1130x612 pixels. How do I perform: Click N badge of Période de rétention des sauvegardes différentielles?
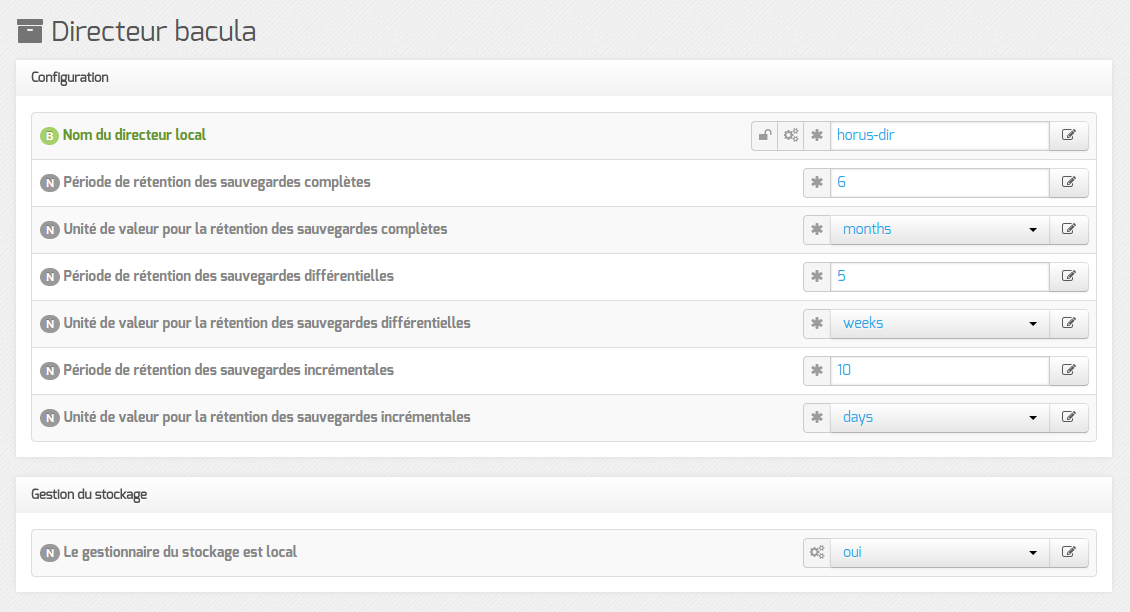[49, 277]
